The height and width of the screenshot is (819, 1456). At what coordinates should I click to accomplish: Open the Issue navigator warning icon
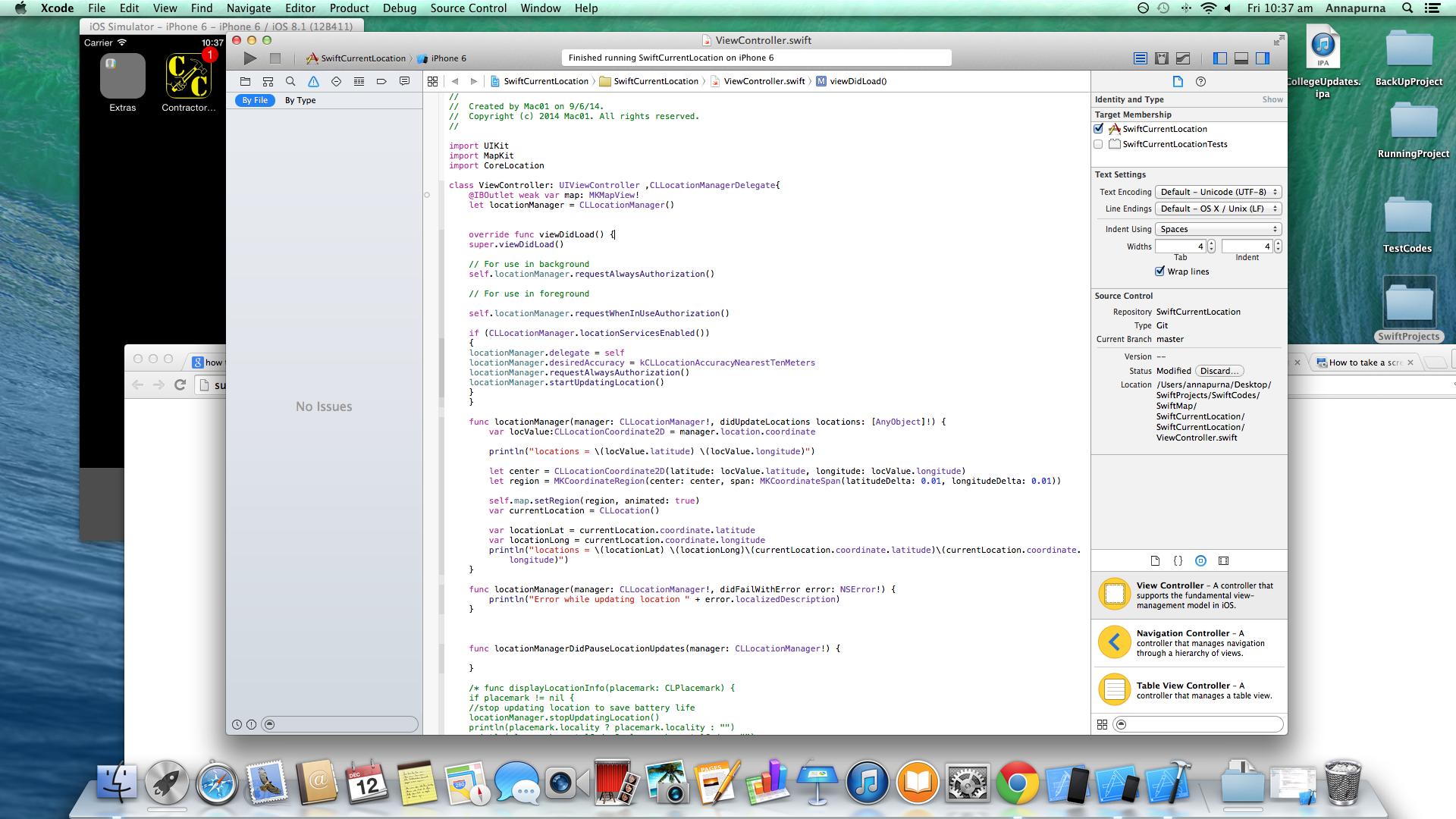(313, 81)
